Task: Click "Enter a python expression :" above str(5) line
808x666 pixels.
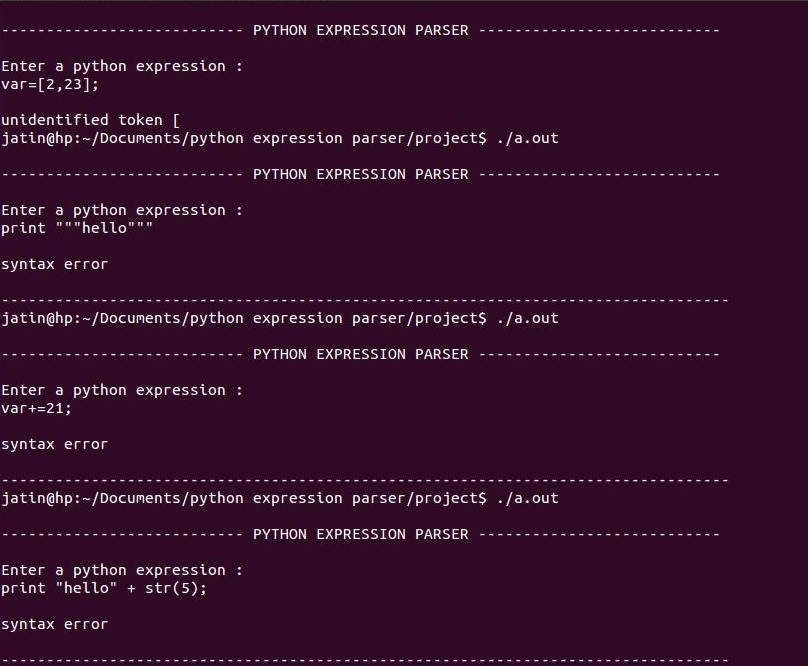Action: tap(121, 570)
